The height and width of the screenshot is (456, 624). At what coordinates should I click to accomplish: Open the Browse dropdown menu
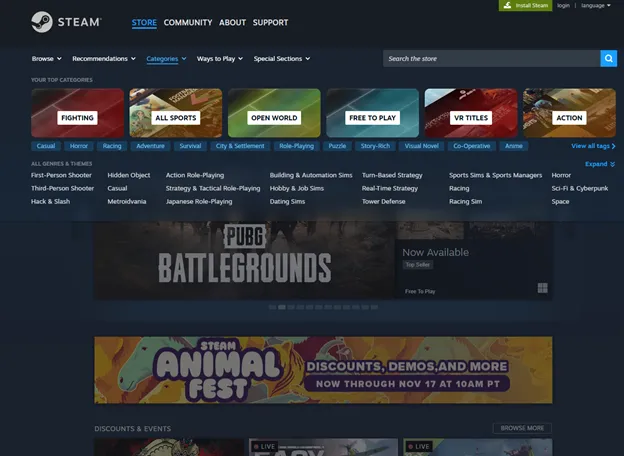47,58
